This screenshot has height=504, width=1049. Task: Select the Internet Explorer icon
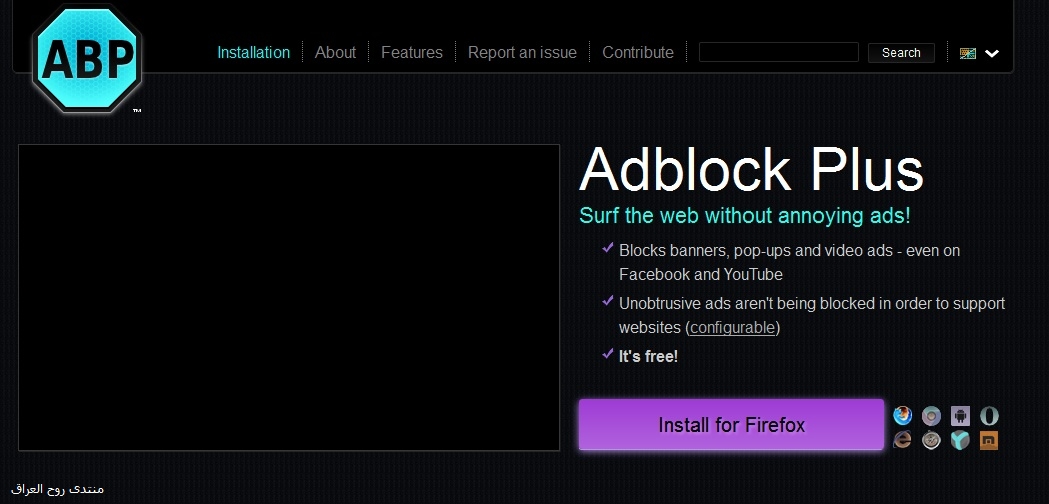(x=903, y=440)
